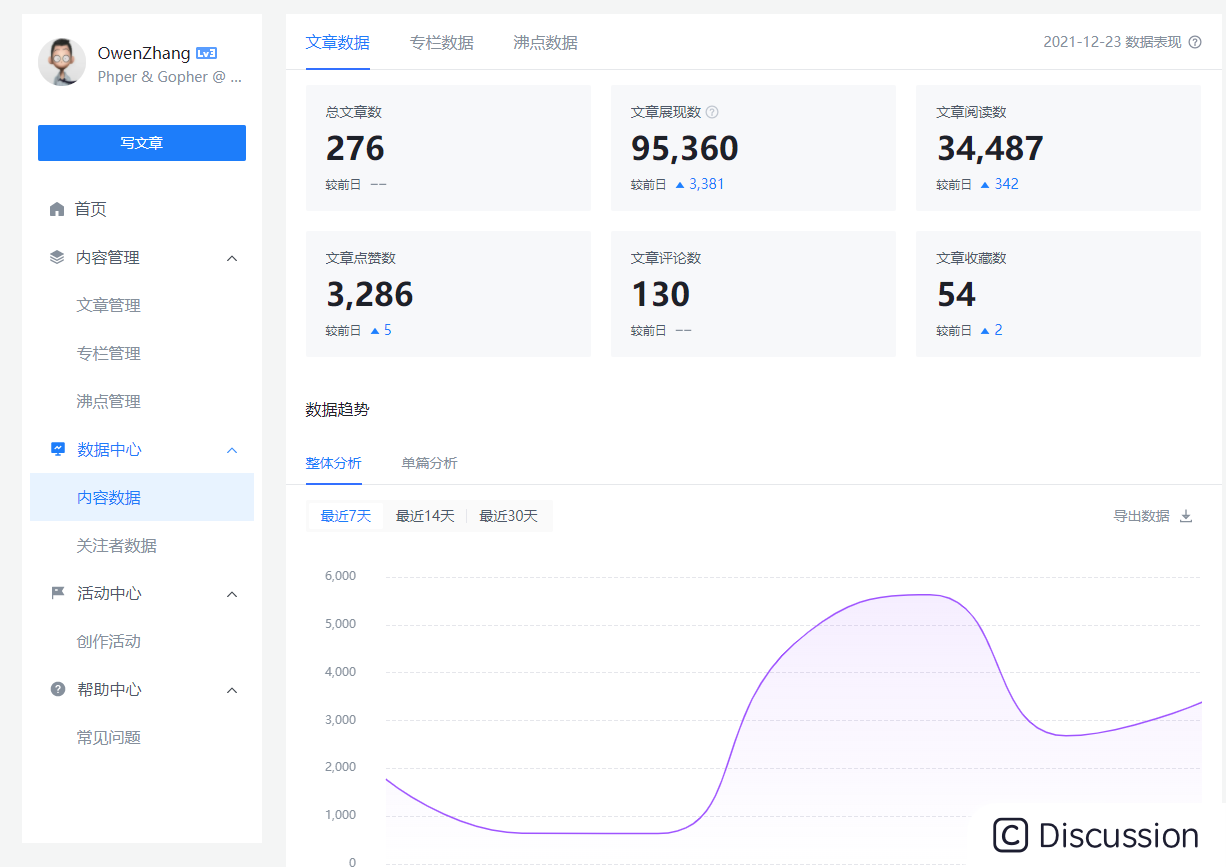
Task: Click the 3,381 increase under 文章展现数
Action: click(x=700, y=184)
